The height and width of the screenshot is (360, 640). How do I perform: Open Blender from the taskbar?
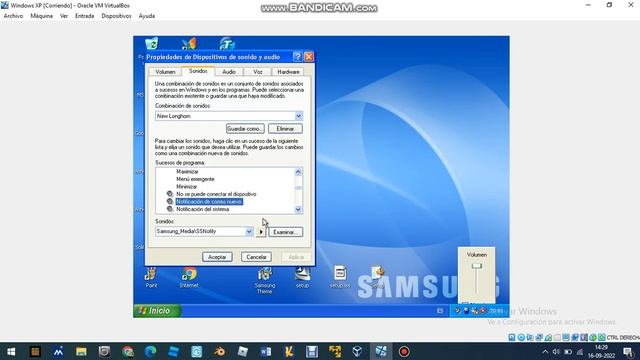click(x=220, y=351)
